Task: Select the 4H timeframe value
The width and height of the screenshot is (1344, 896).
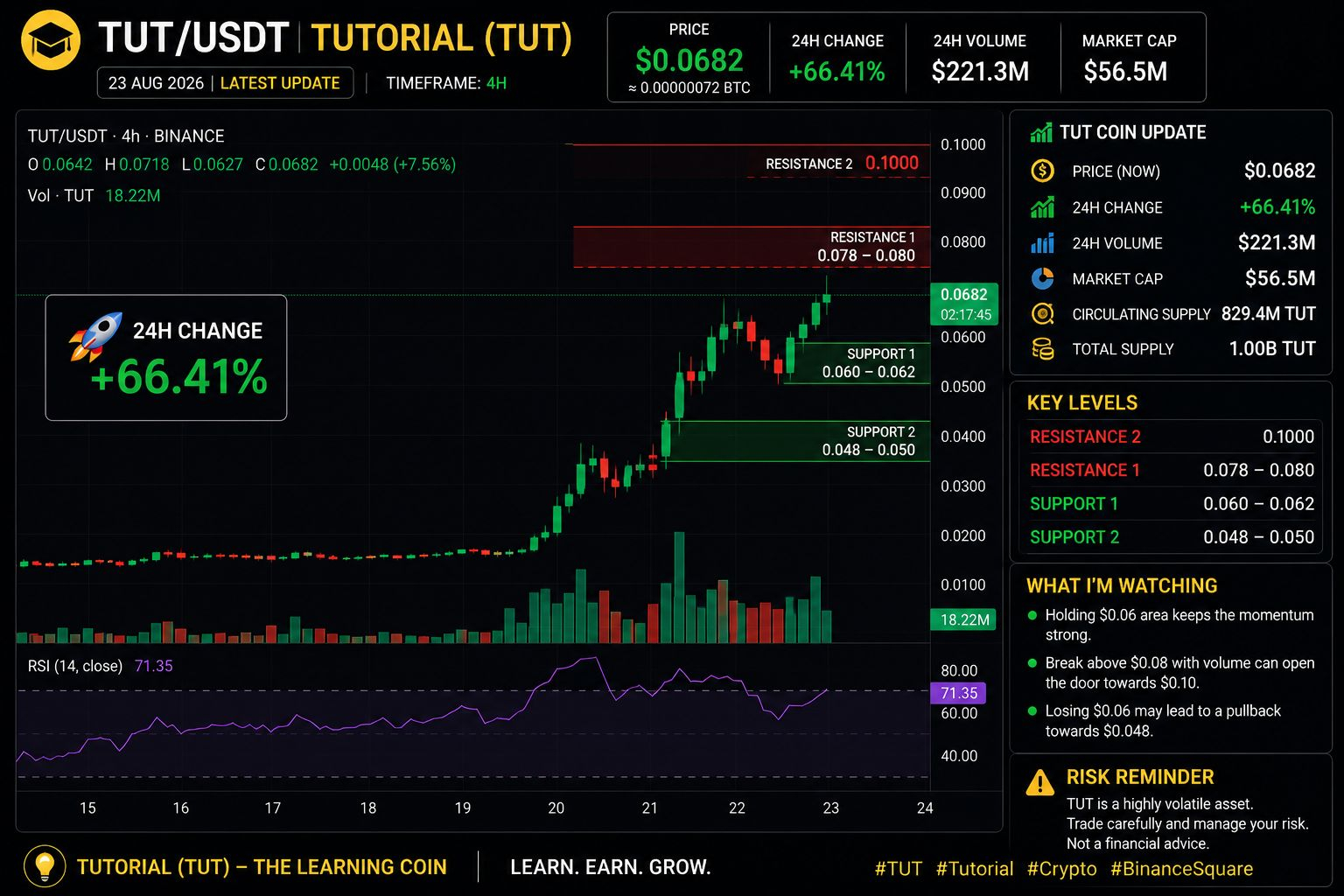Action: tap(496, 83)
